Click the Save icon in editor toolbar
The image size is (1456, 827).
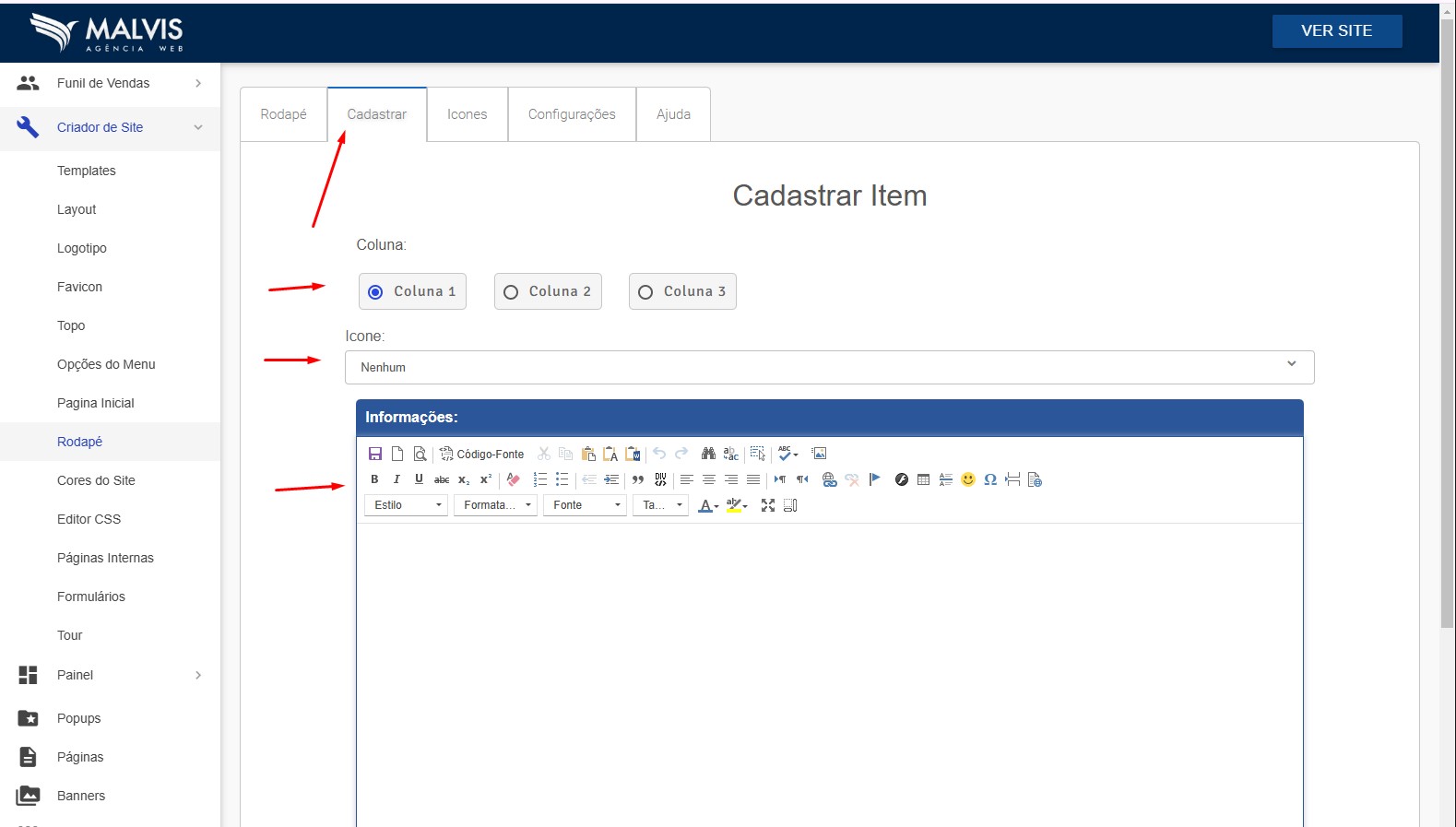[375, 454]
